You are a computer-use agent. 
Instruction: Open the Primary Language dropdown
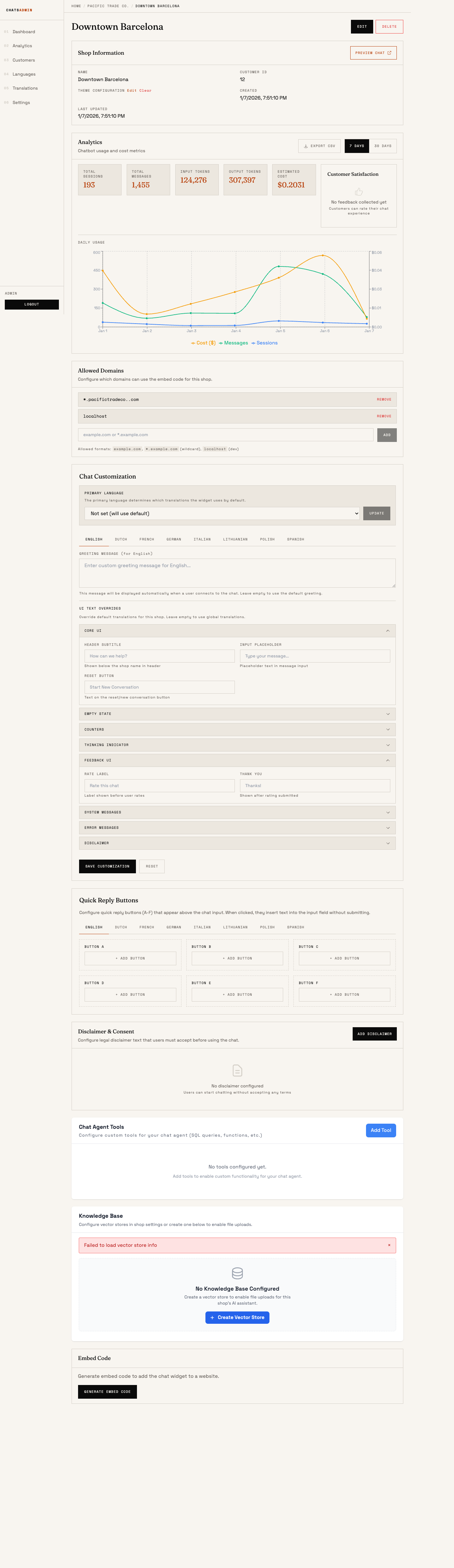pos(222,513)
